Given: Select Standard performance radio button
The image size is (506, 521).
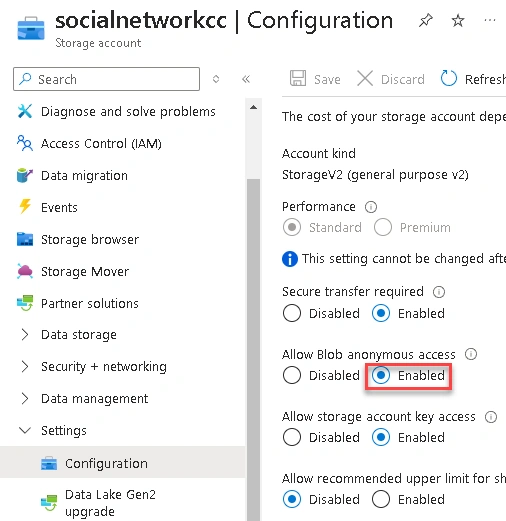Looking at the screenshot, I should 292,227.
